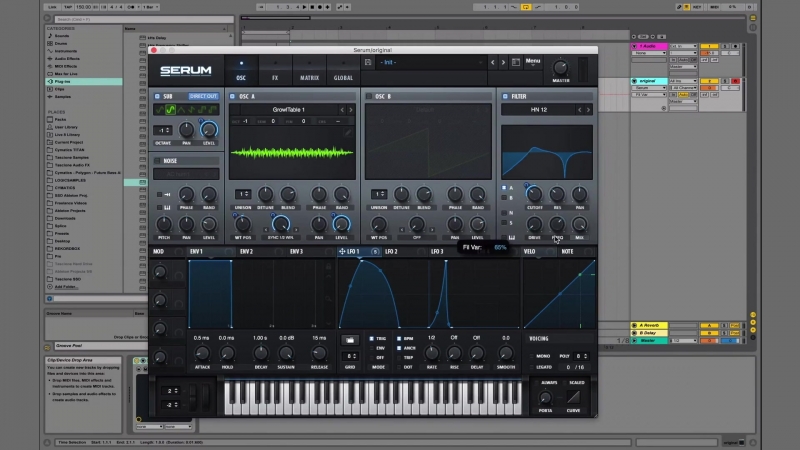800x450 pixels.
Task: Switch to the FX tab
Action: point(275,70)
